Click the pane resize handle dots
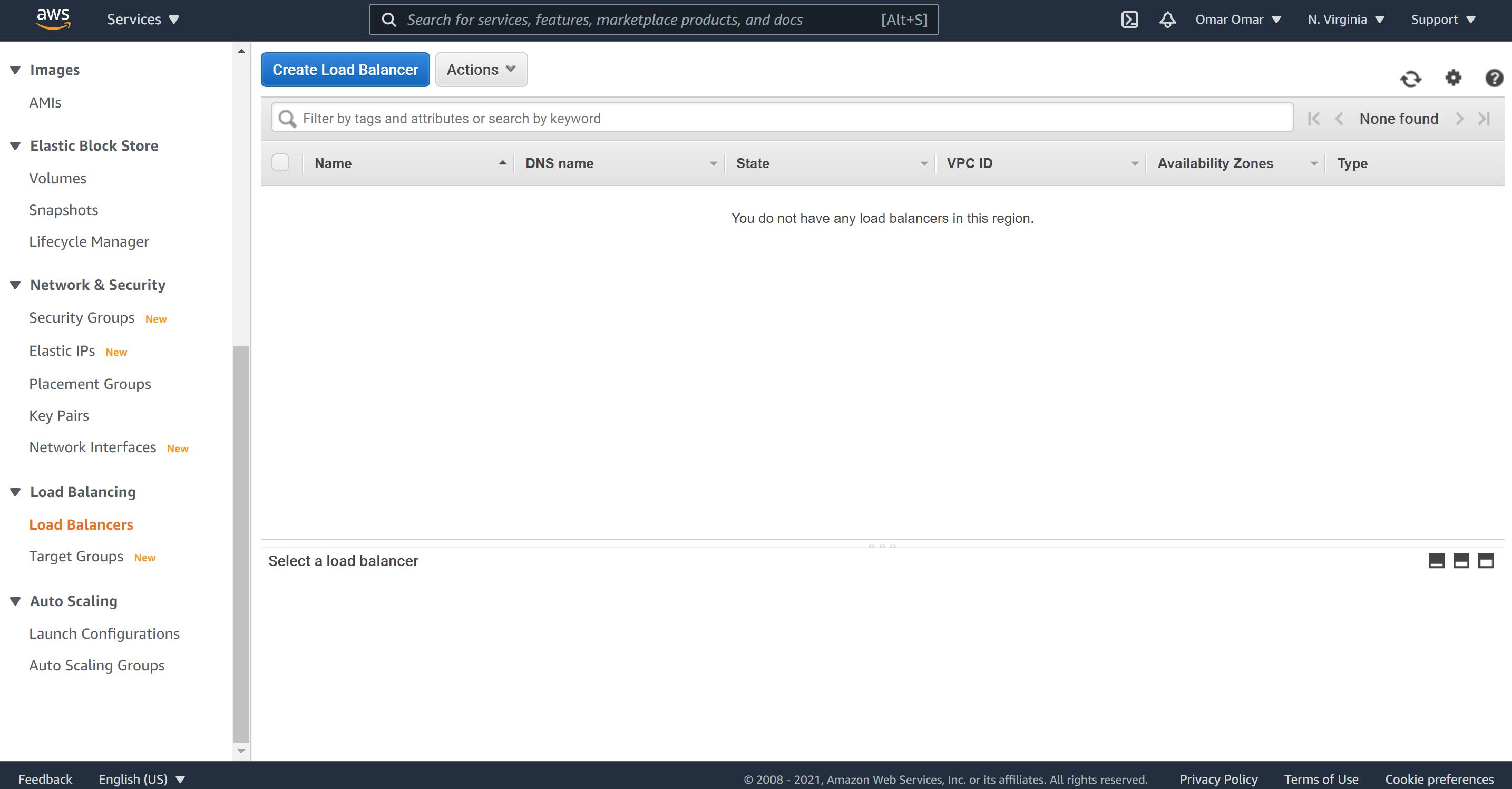The height and width of the screenshot is (789, 1512). 882,546
